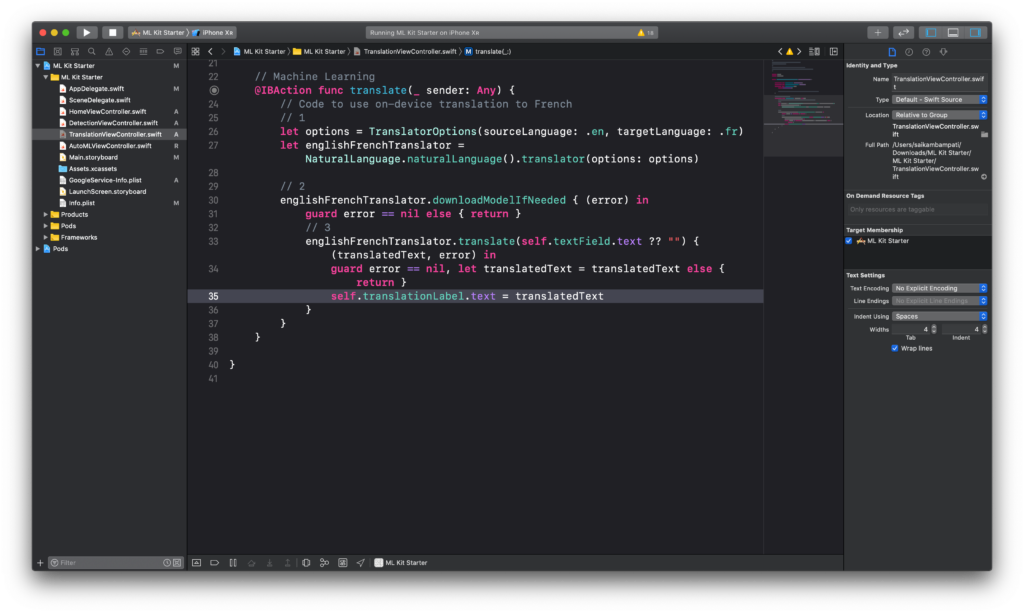Open the Text Encoding dropdown
1024x613 pixels.
(939, 288)
